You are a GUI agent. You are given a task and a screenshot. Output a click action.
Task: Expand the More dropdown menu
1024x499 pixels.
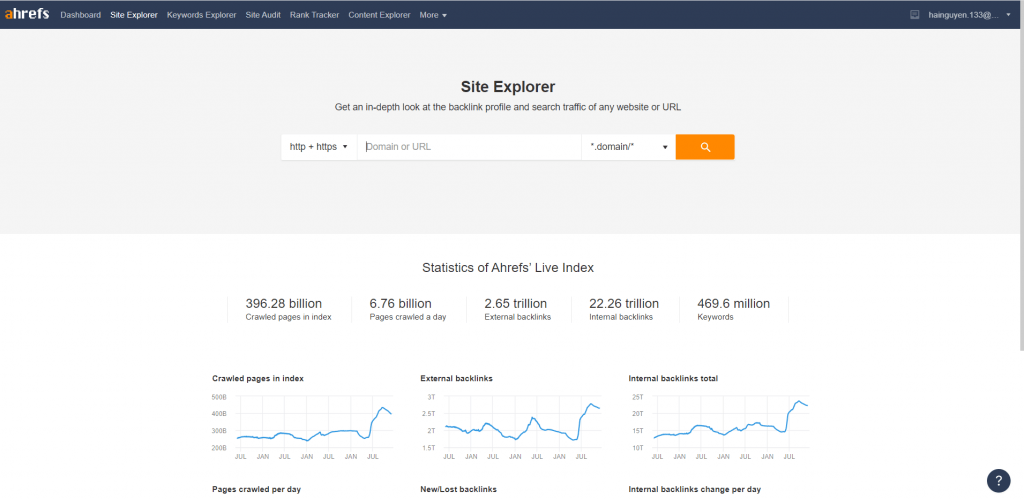pos(433,15)
